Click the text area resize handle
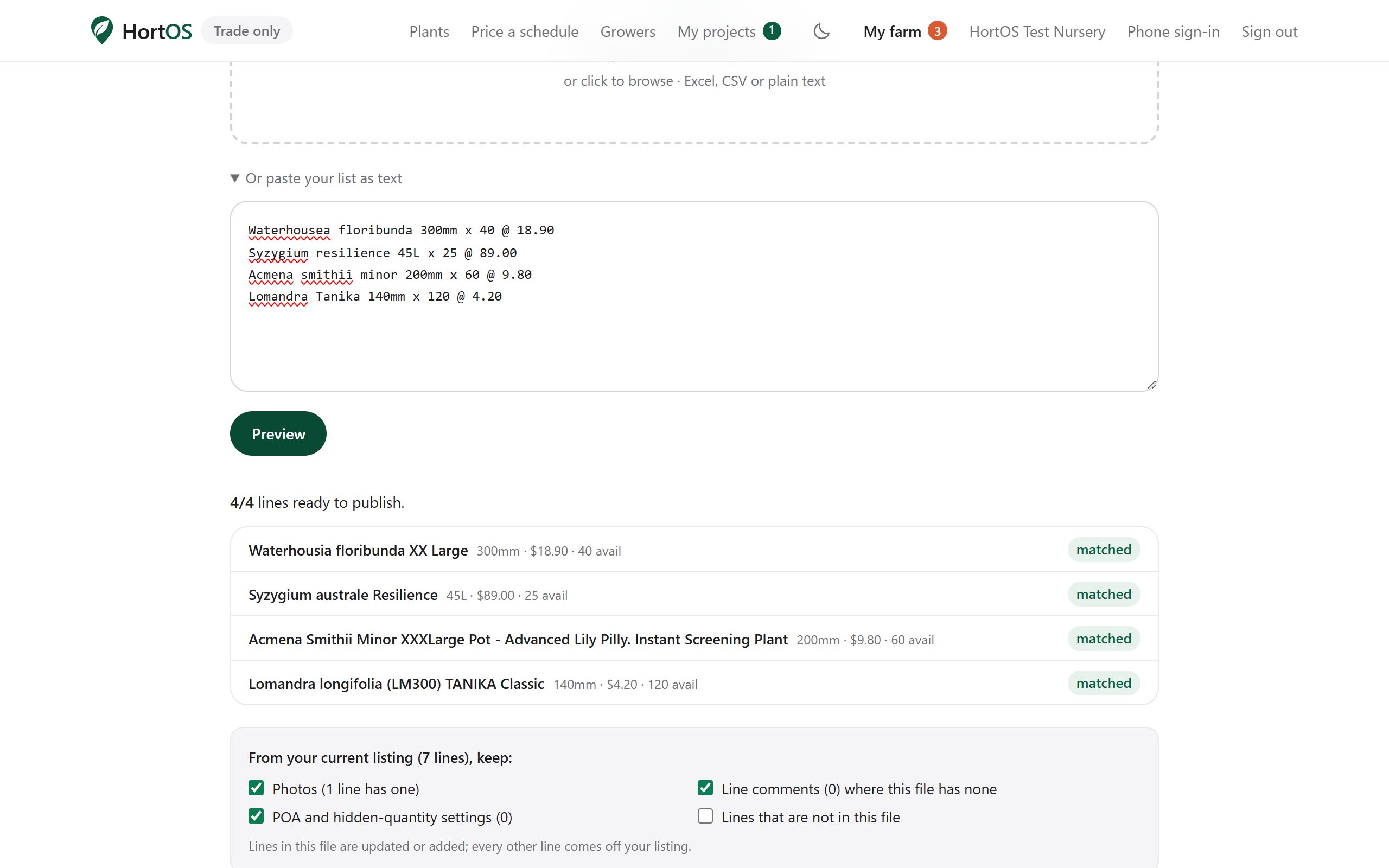The width and height of the screenshot is (1389, 868). pyautogui.click(x=1151, y=385)
